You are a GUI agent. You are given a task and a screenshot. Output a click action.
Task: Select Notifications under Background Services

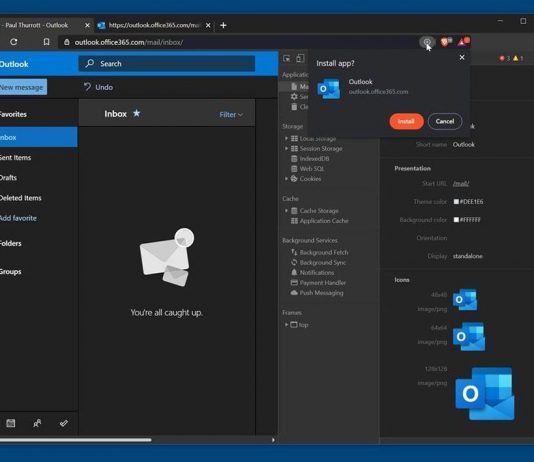pyautogui.click(x=313, y=272)
